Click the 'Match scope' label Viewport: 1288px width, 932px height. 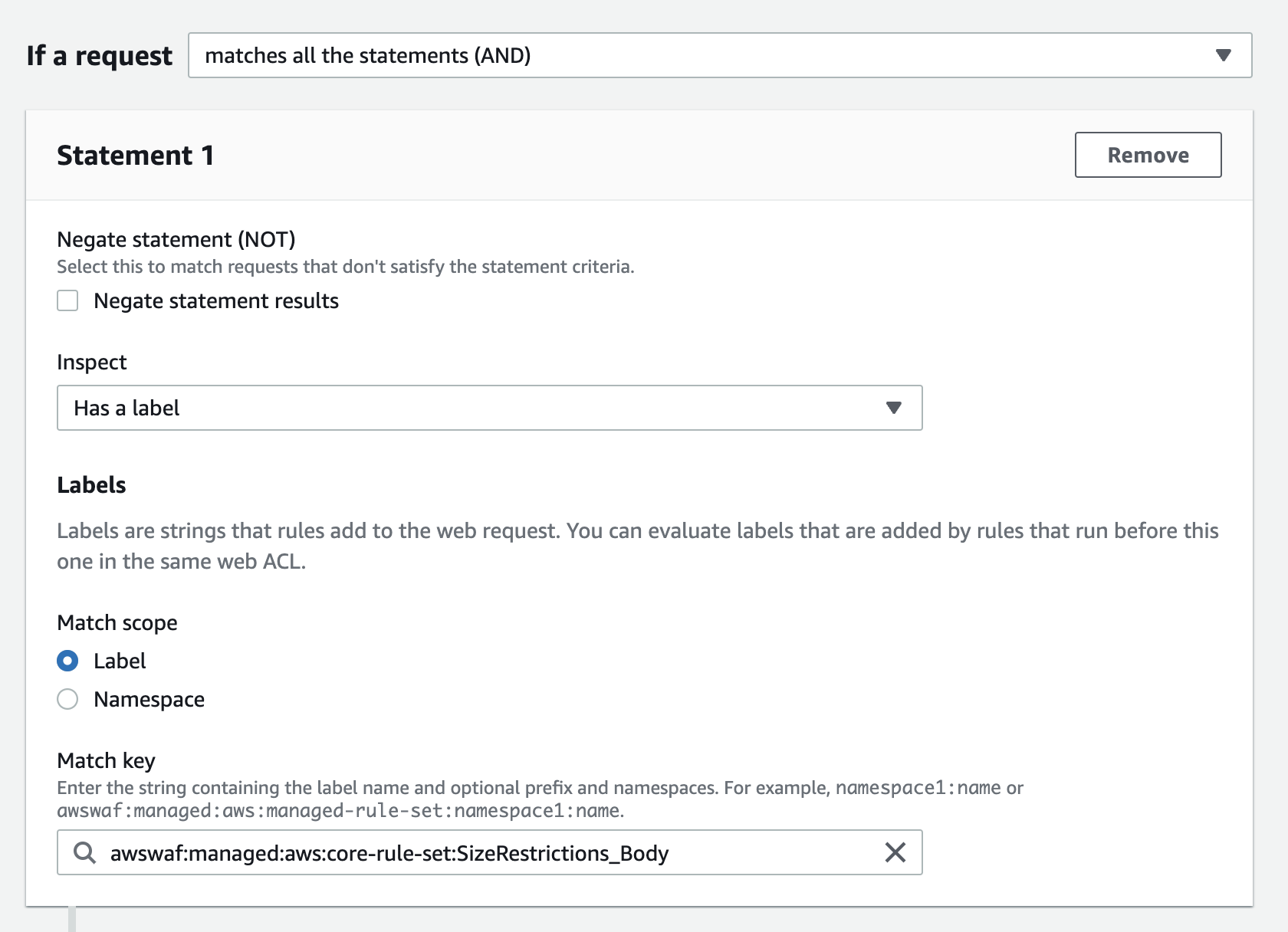pyautogui.click(x=117, y=623)
